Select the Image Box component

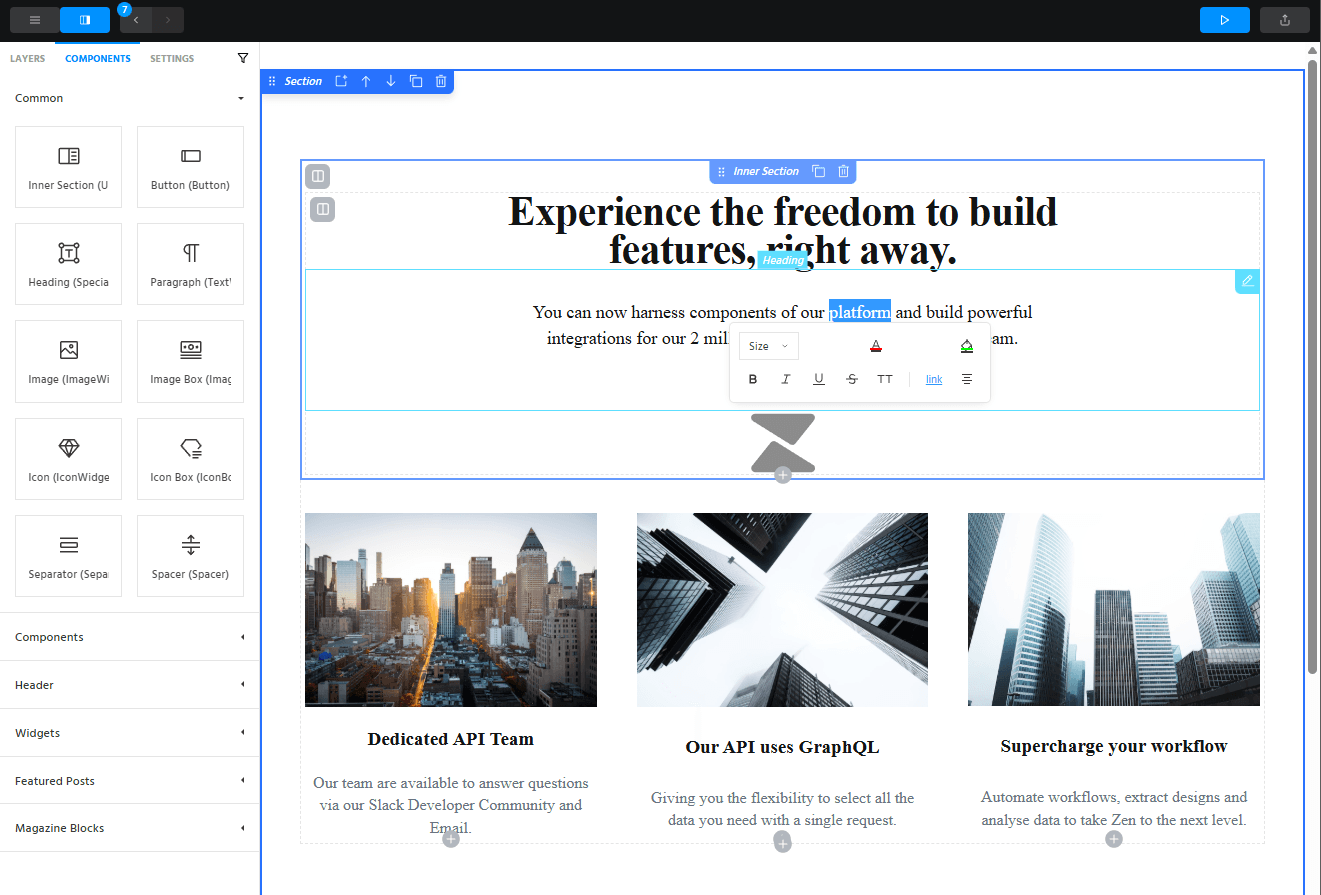point(190,361)
